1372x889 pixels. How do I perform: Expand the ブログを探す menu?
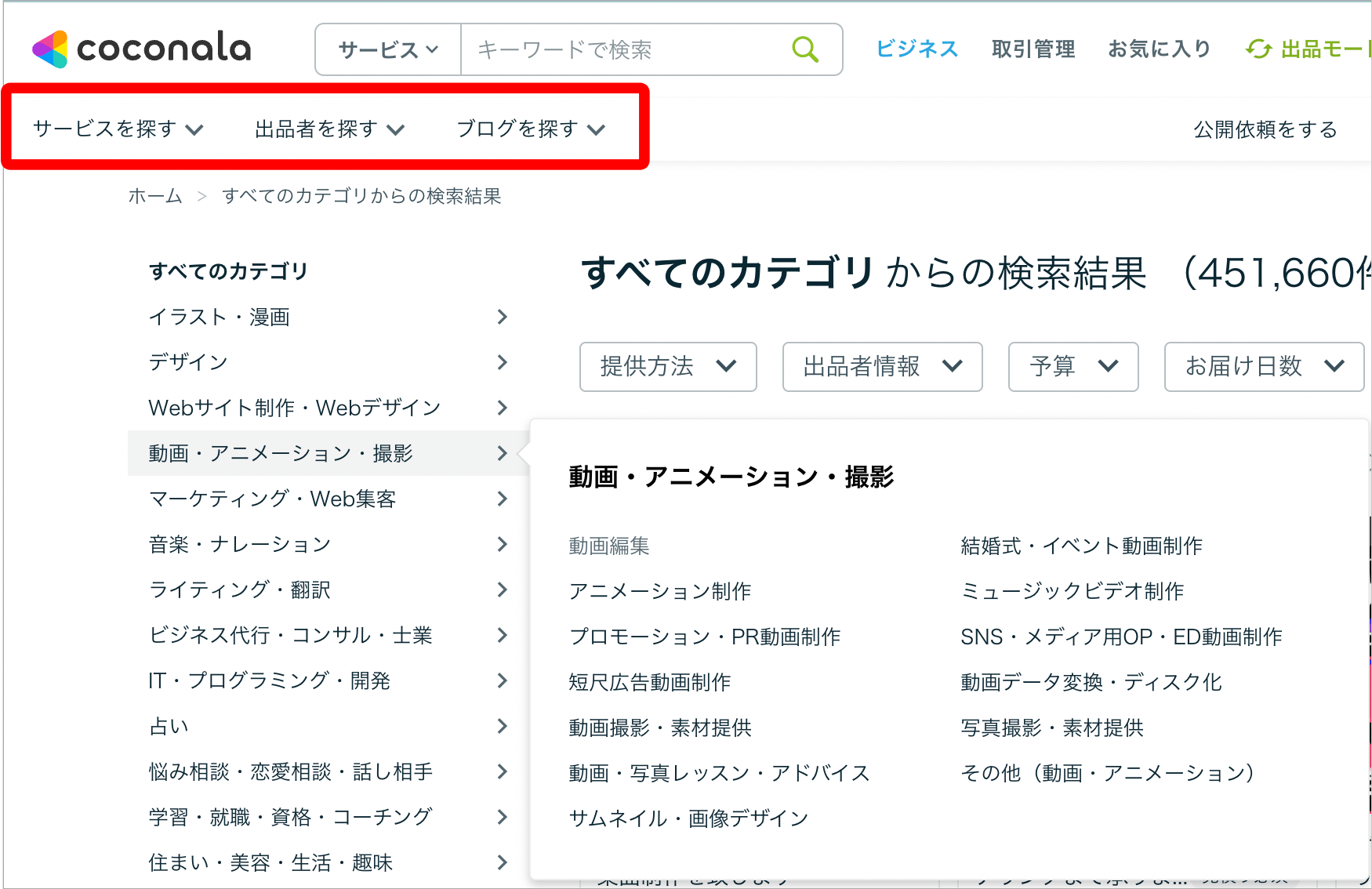(x=532, y=129)
